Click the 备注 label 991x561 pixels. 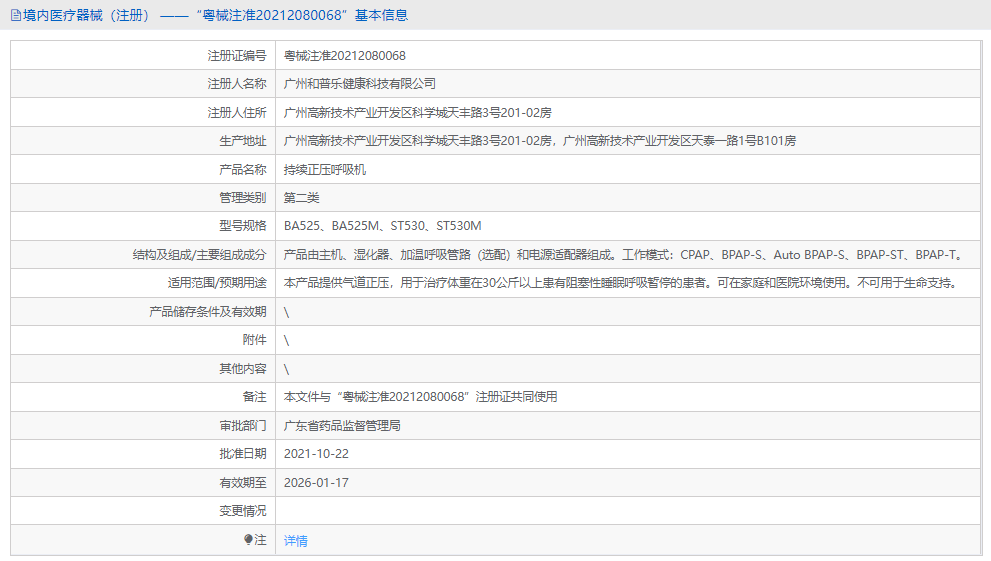[x=255, y=397]
